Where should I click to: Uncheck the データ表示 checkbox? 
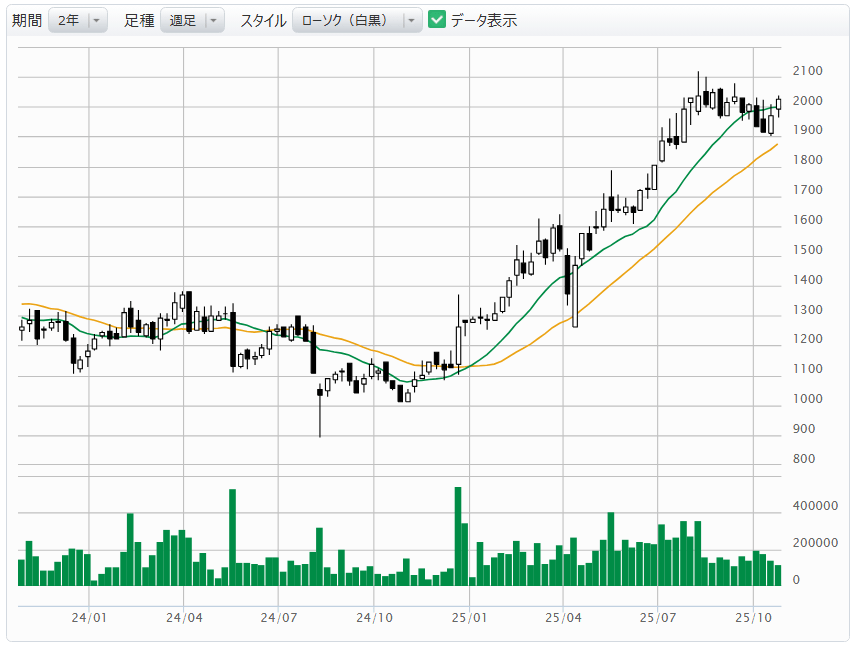point(437,20)
